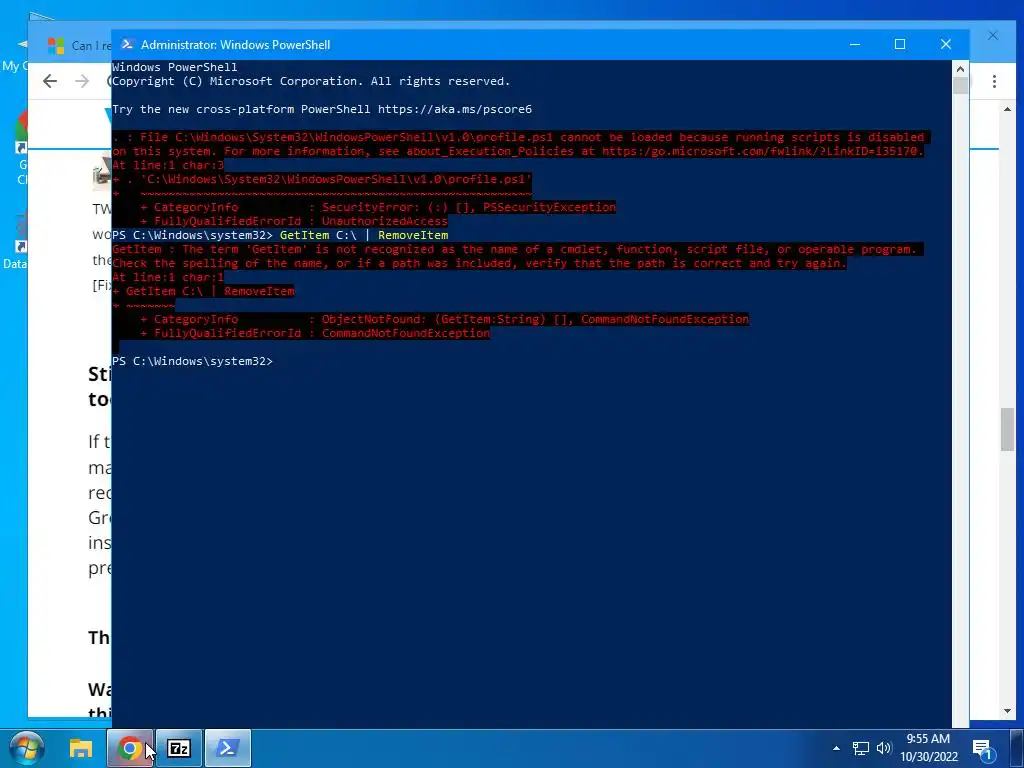Select the PowerShell taskbar icon
The height and width of the screenshot is (768, 1024).
click(x=228, y=748)
